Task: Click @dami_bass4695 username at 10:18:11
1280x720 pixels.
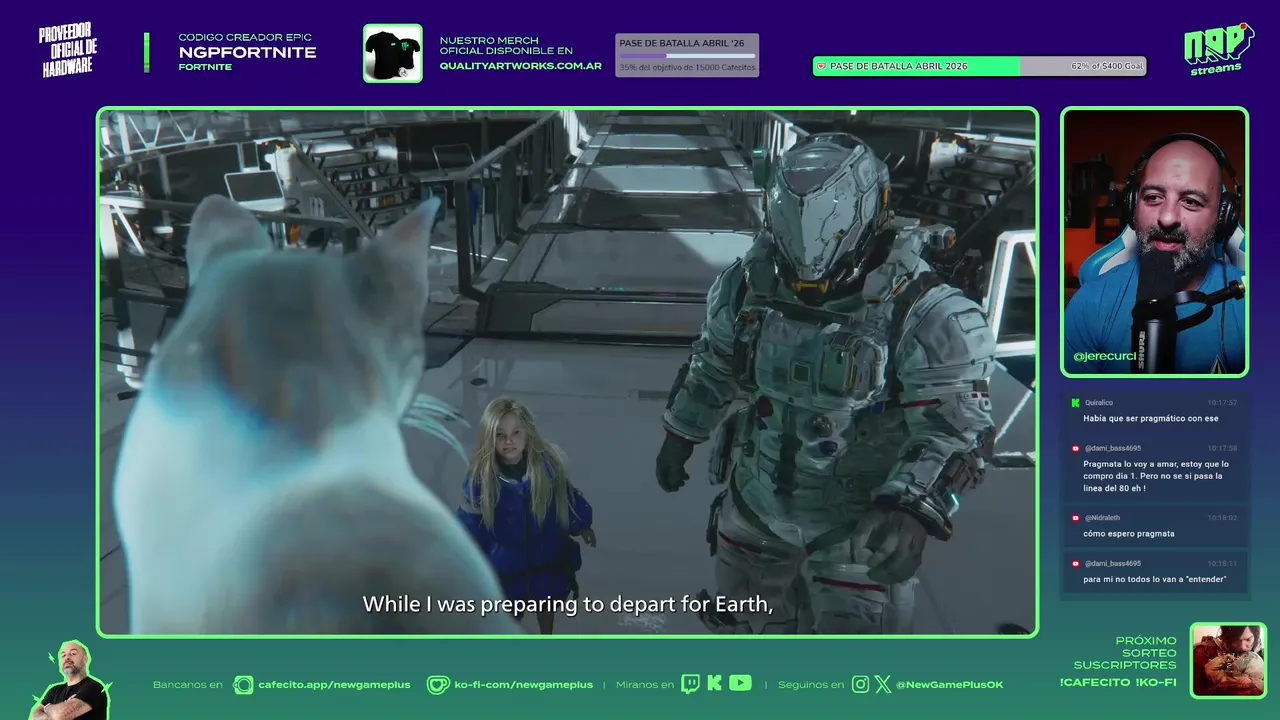Action: pos(1112,564)
